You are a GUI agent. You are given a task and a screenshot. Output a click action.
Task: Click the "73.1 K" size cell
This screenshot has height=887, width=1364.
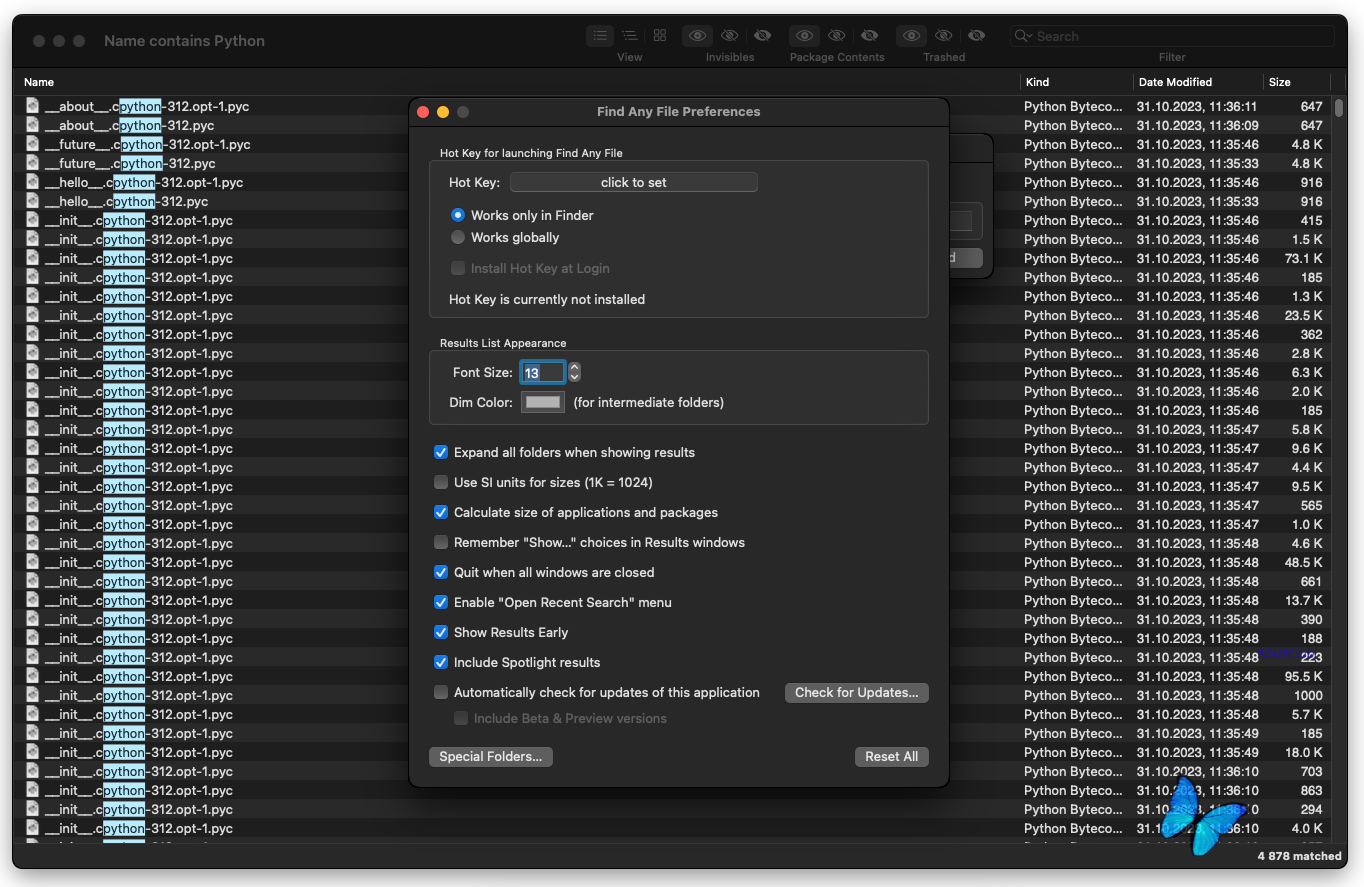pyautogui.click(x=1304, y=258)
